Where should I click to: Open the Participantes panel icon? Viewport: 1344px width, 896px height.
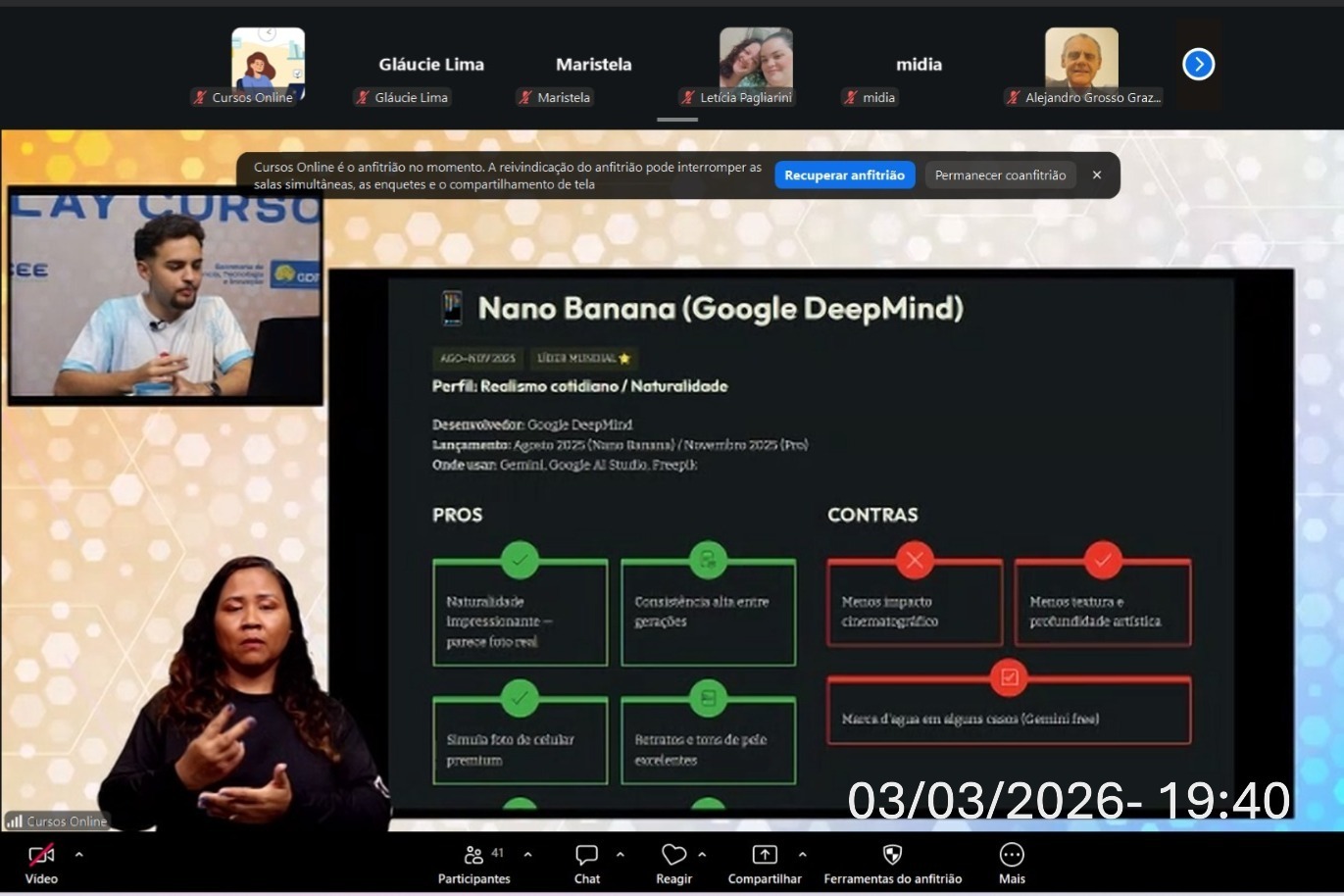click(473, 855)
